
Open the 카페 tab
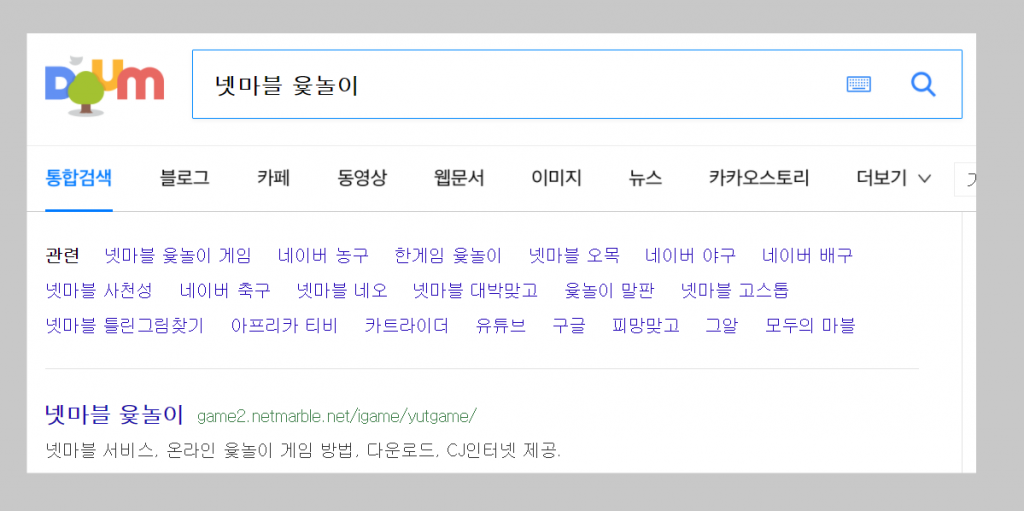click(274, 178)
